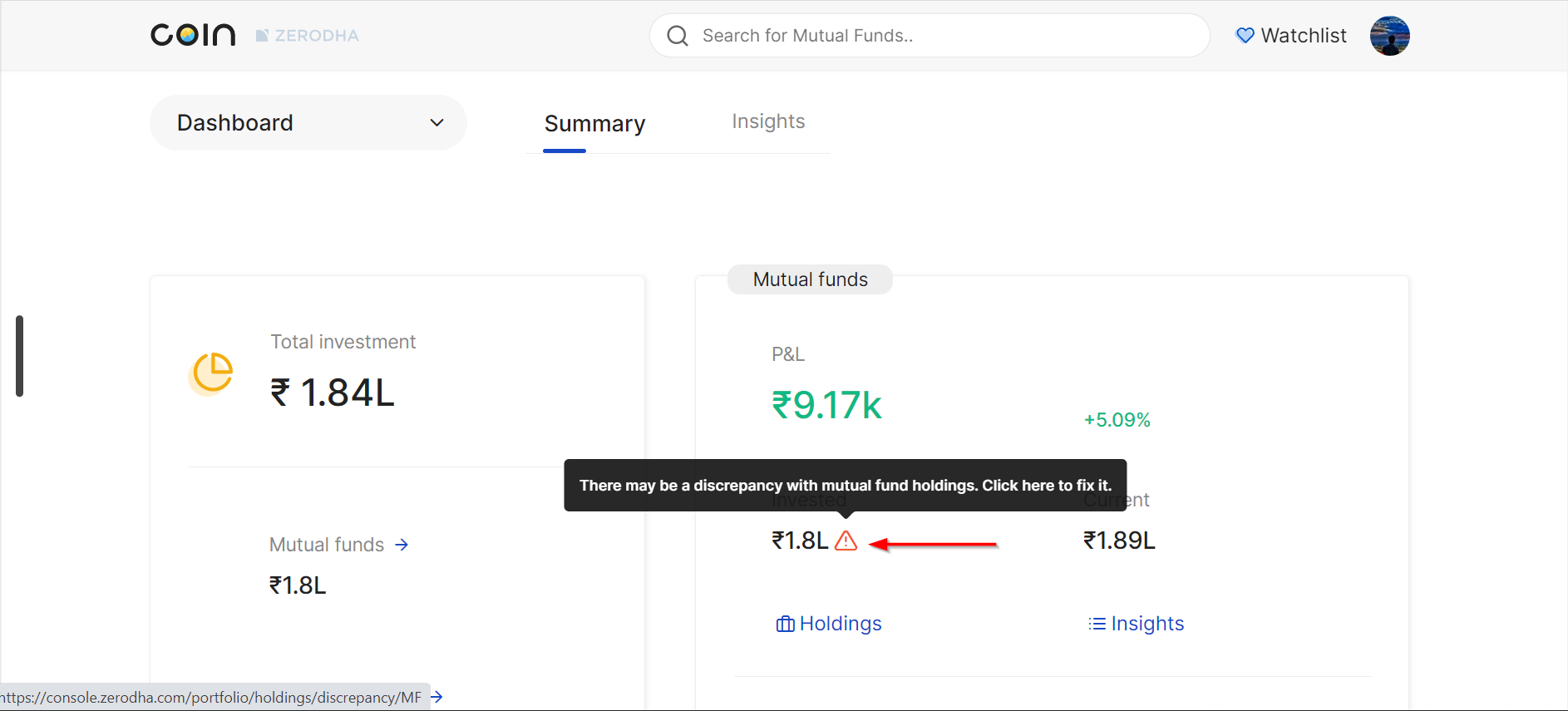Click the Insights list icon
The height and width of the screenshot is (711, 1568).
point(1097,624)
